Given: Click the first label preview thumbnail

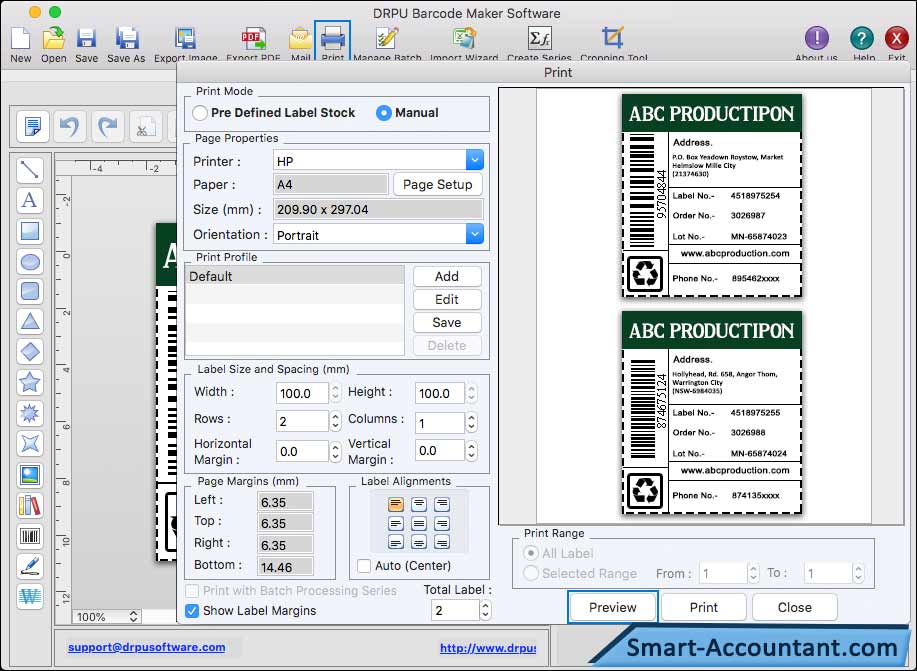Looking at the screenshot, I should [x=711, y=196].
